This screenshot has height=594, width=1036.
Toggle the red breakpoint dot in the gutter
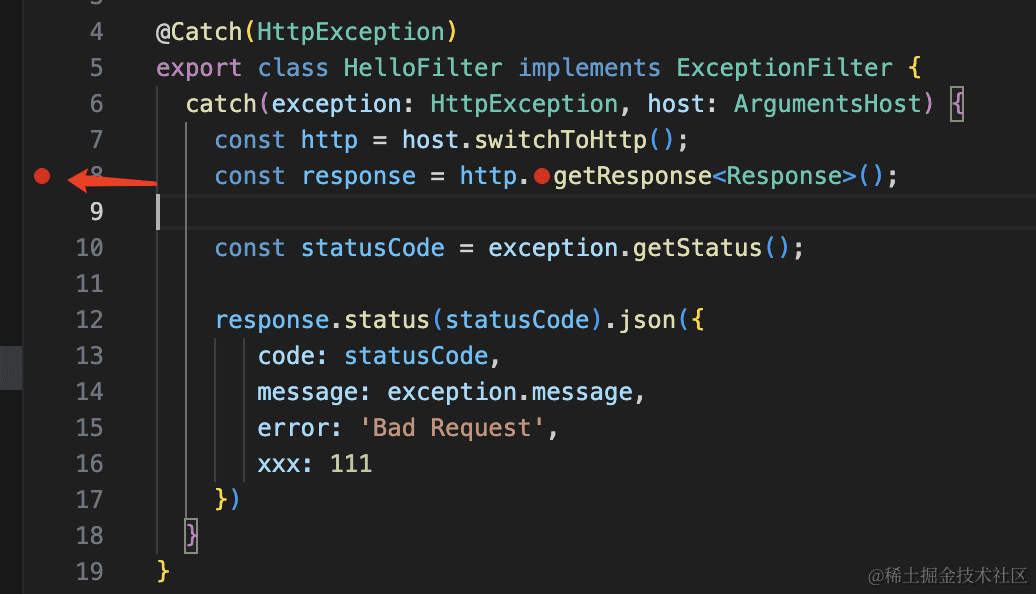pos(41,177)
